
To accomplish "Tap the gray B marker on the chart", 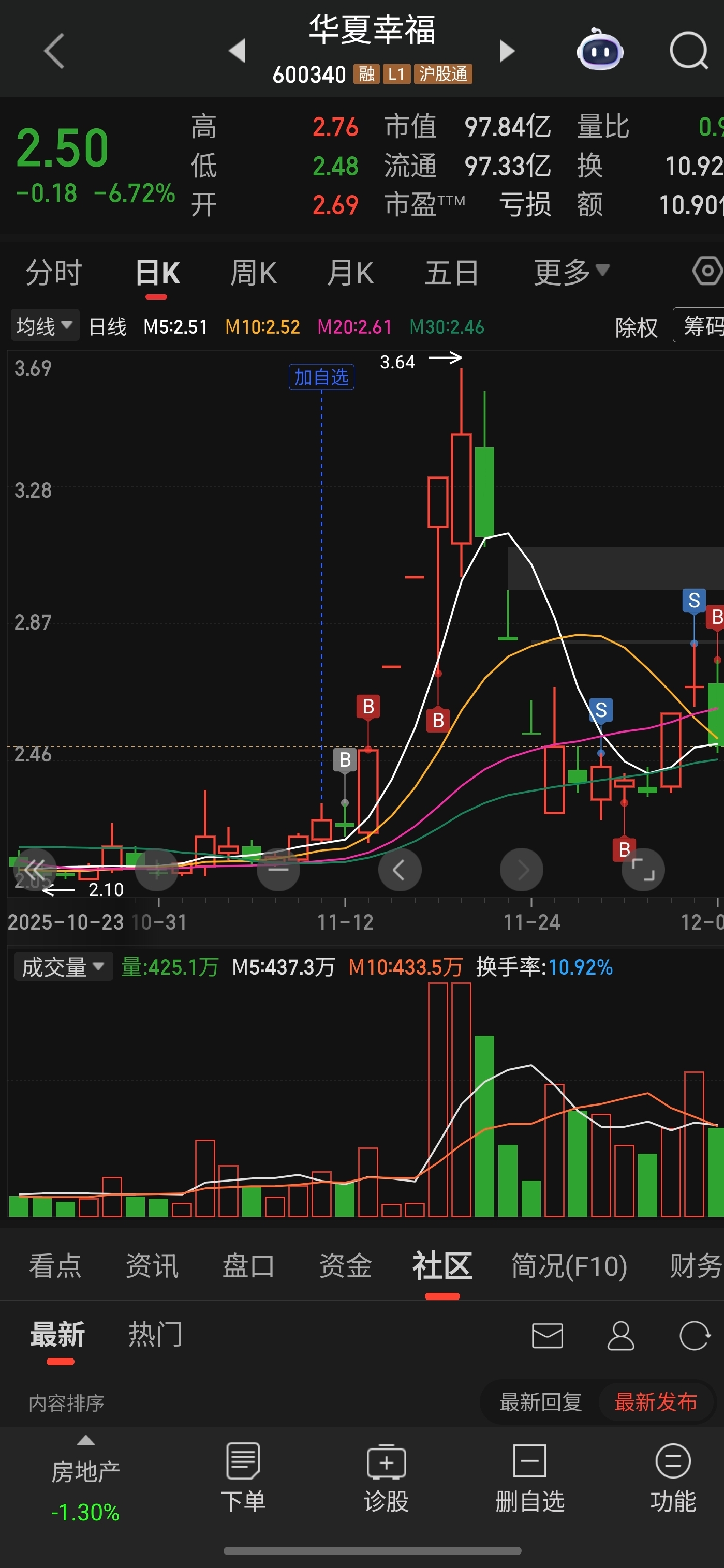I will [345, 759].
